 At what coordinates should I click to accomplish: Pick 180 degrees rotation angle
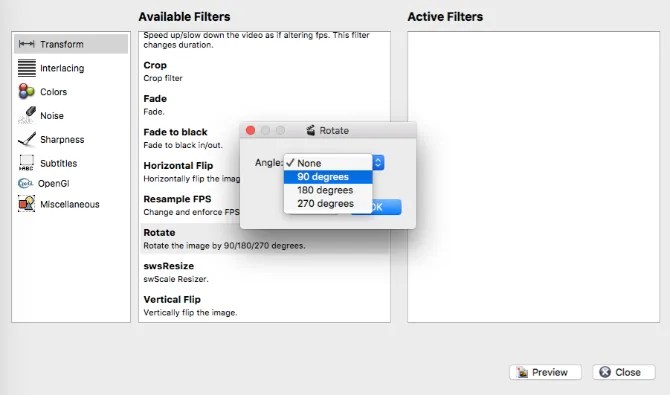(x=328, y=190)
